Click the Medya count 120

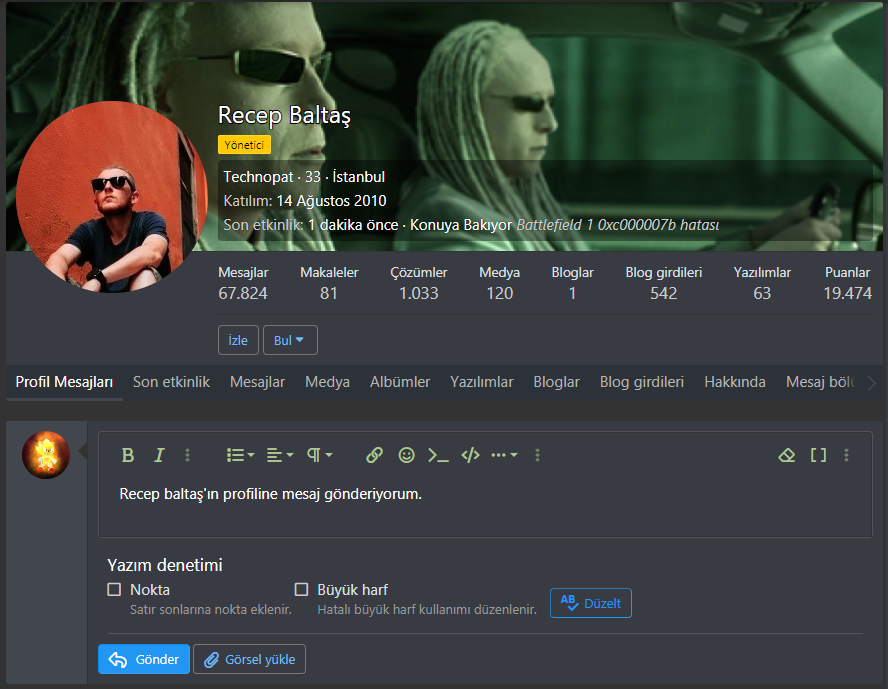[500, 293]
